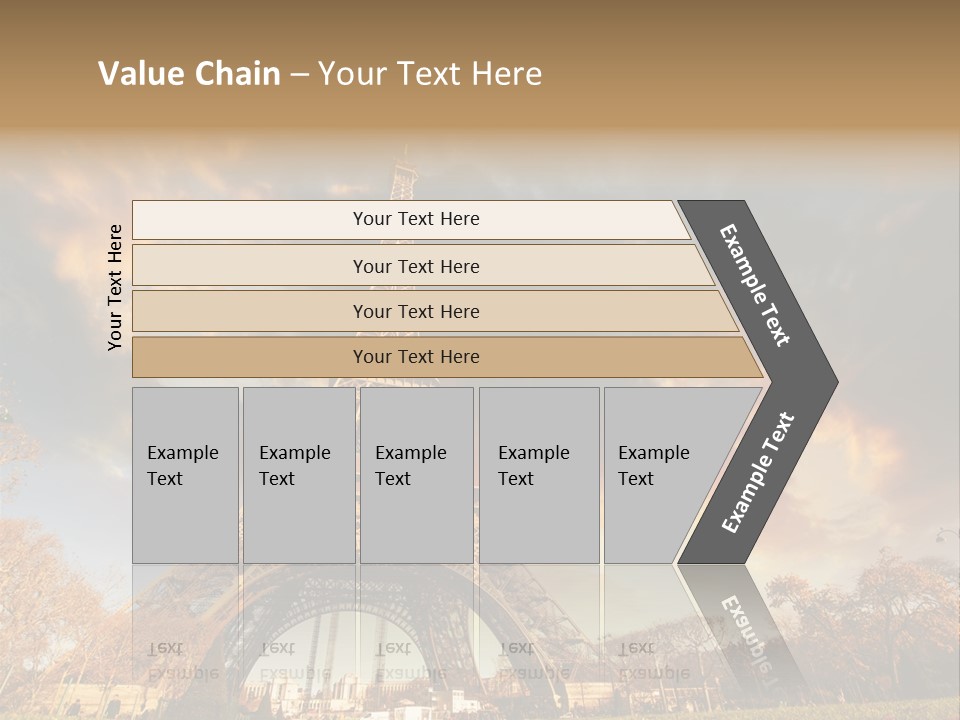Select the reflected text below the second box
The height and width of the screenshot is (720, 960).
pyautogui.click(x=293, y=661)
